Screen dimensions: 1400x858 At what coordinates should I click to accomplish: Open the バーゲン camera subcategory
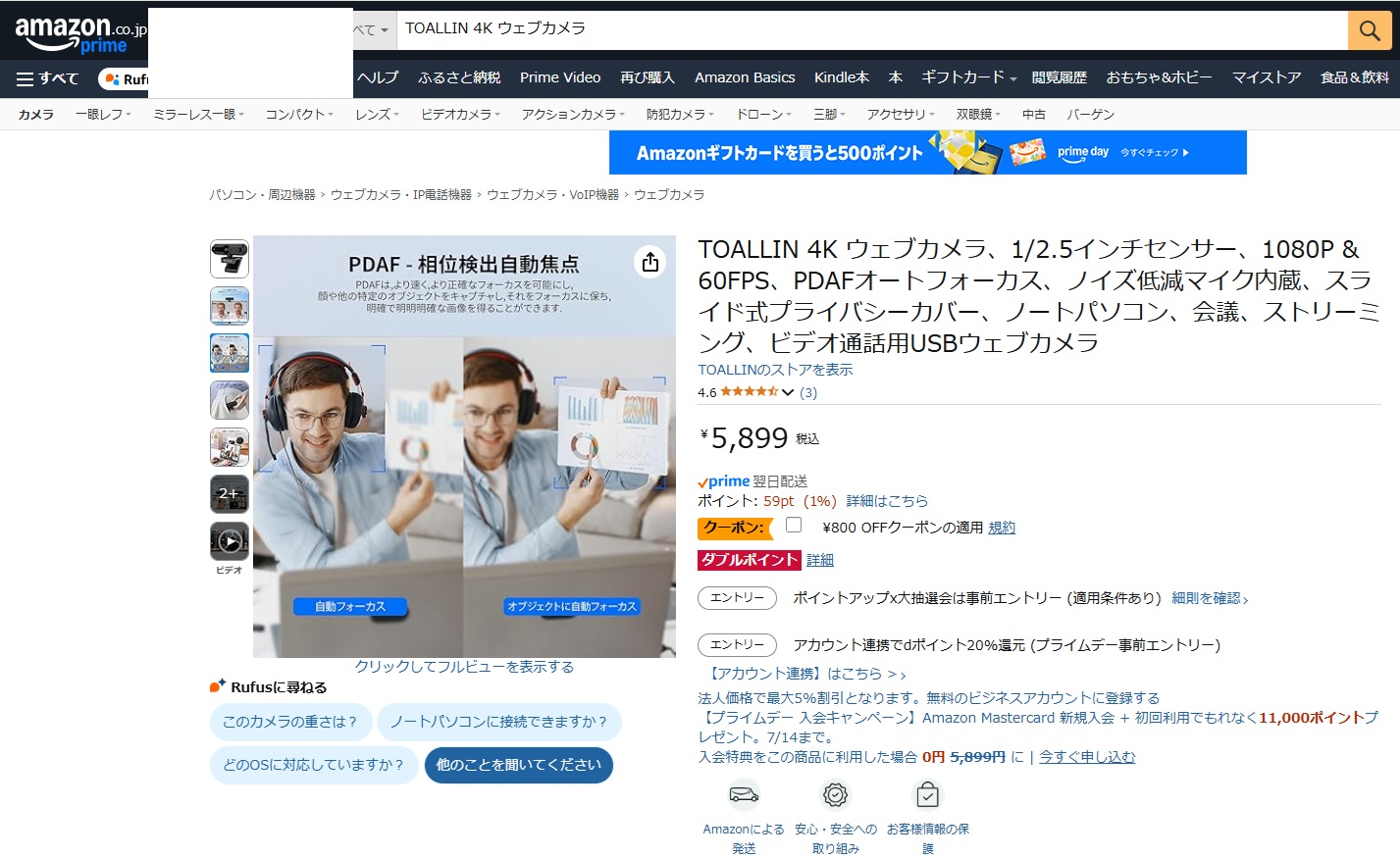click(x=1090, y=114)
